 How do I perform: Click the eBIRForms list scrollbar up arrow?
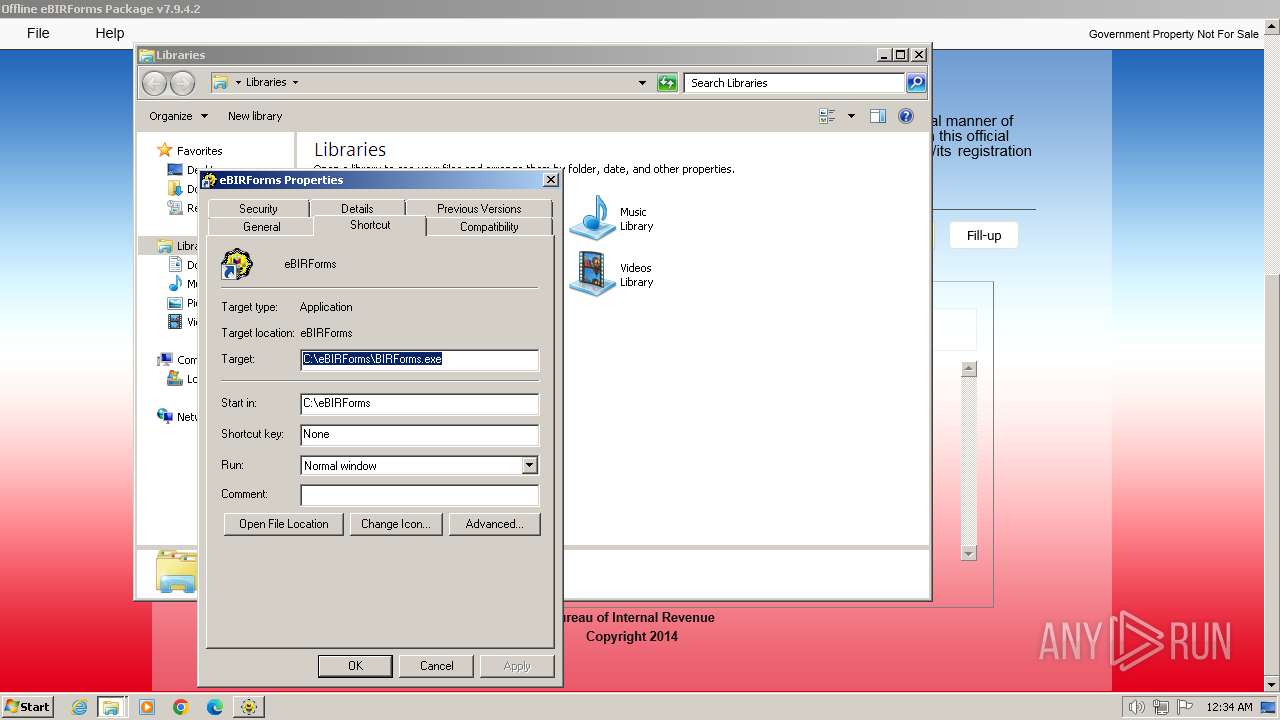968,369
